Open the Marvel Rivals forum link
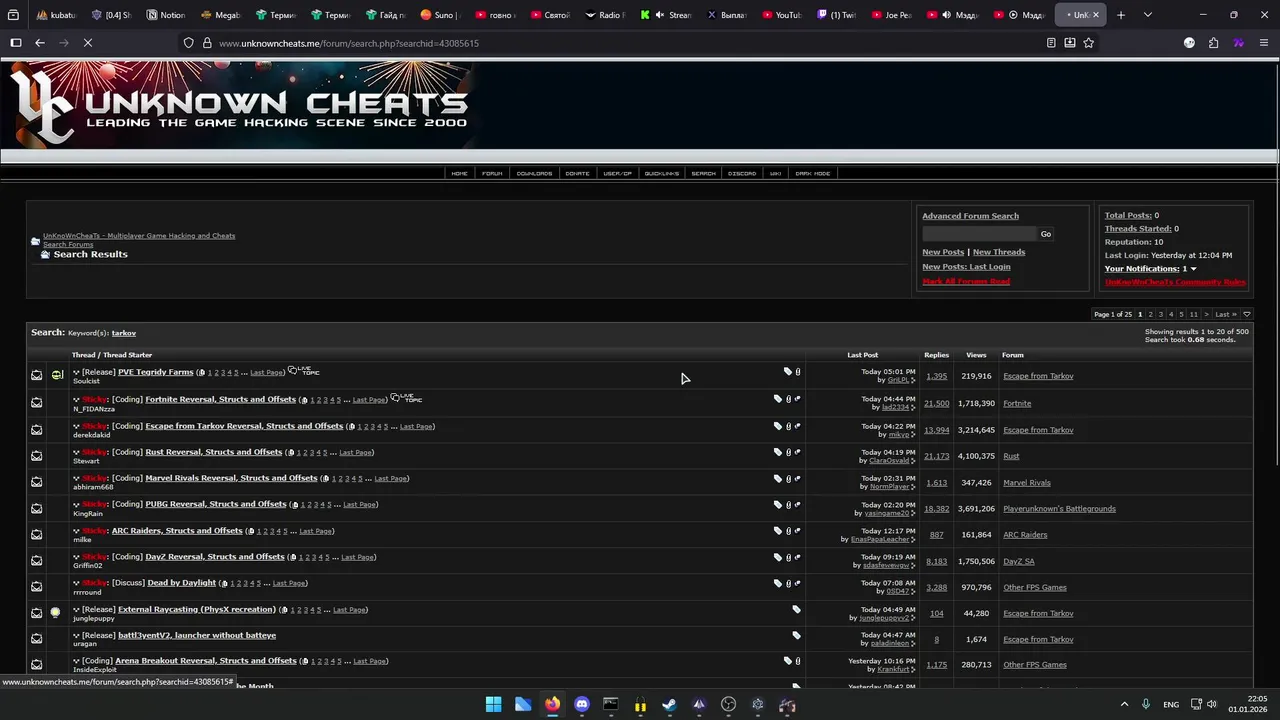The image size is (1280, 720). point(1027,482)
